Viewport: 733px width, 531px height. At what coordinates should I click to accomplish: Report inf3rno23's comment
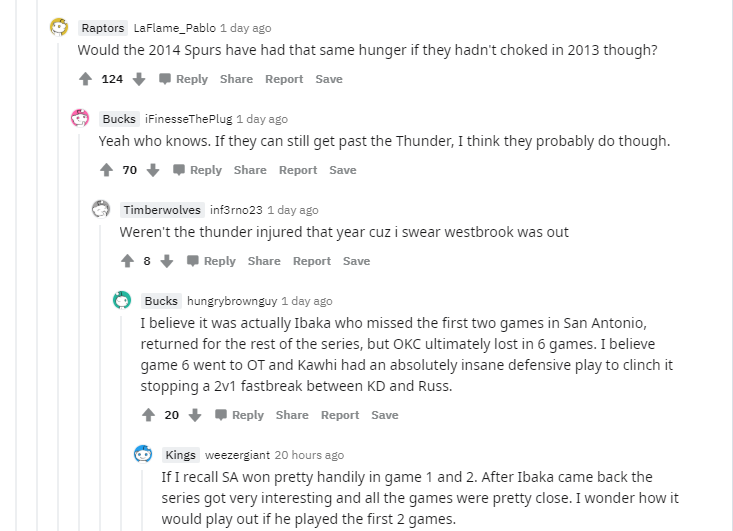312,261
